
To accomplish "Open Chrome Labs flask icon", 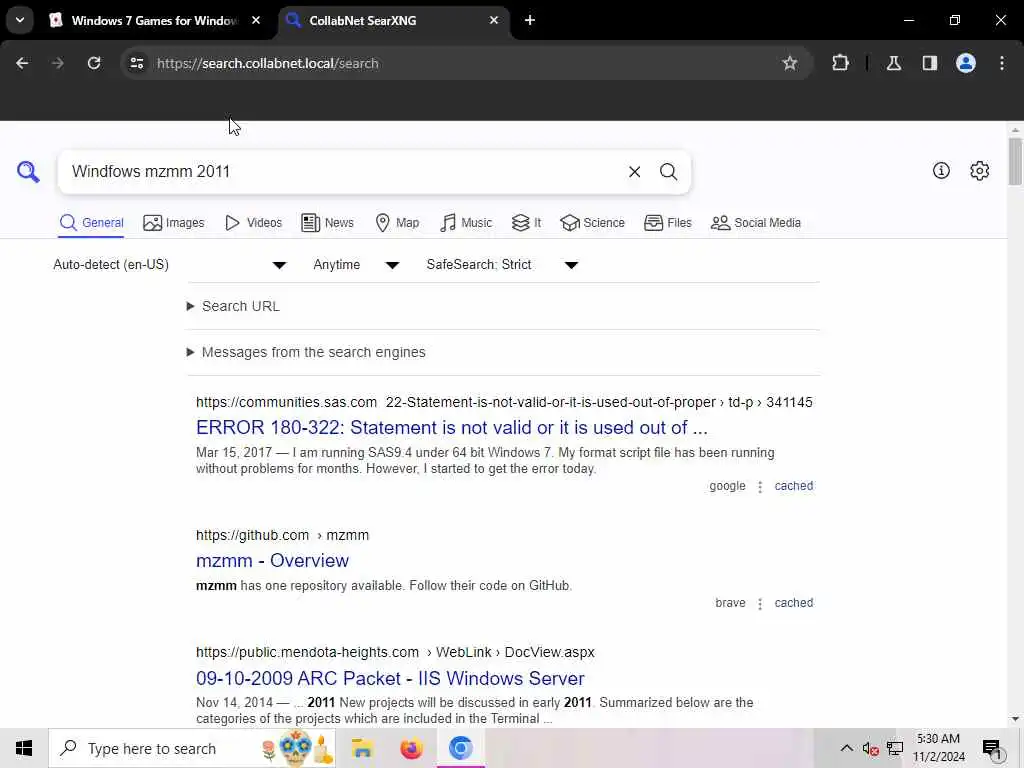I will tap(894, 63).
